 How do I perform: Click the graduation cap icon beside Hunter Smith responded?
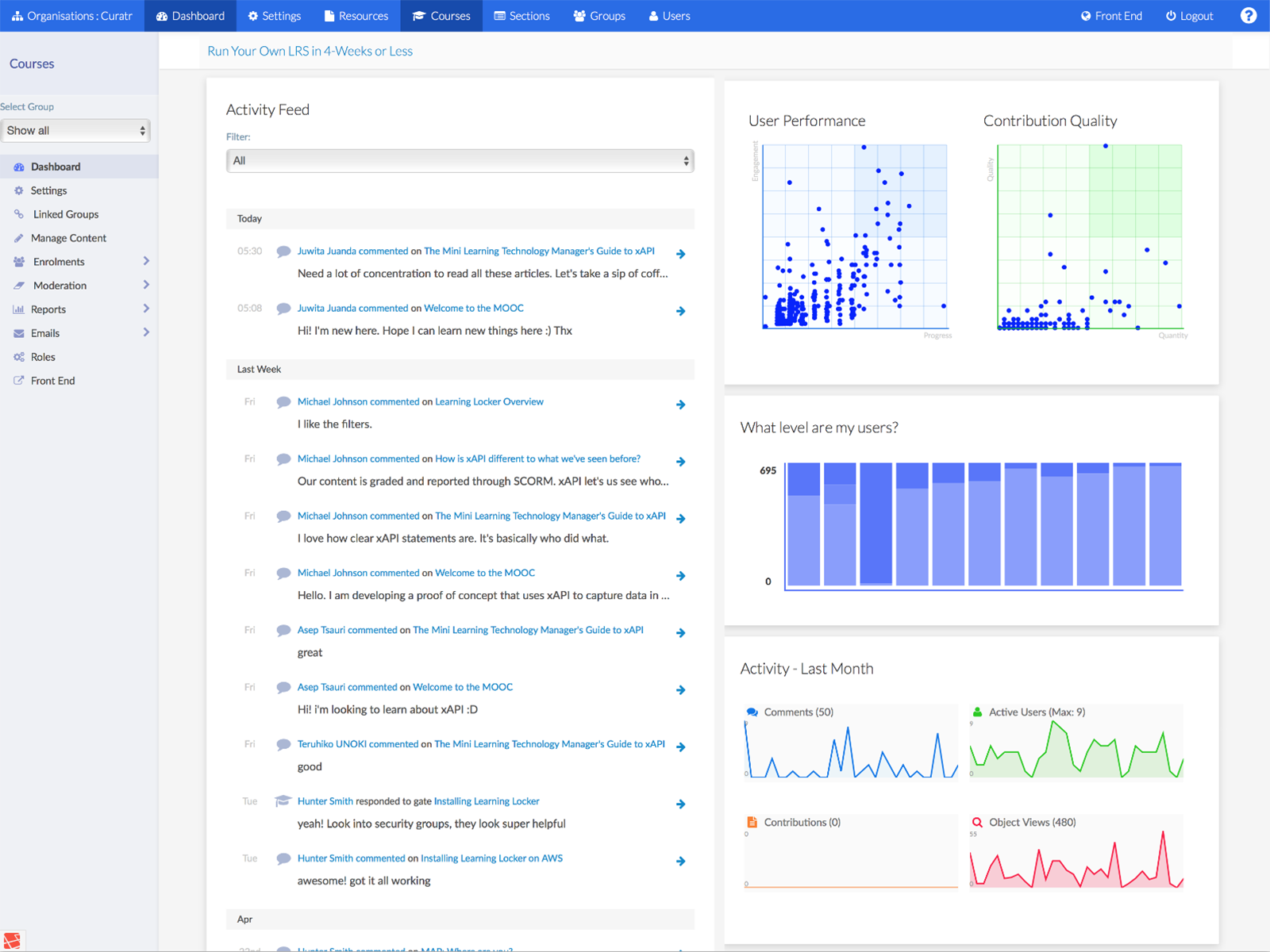[283, 801]
